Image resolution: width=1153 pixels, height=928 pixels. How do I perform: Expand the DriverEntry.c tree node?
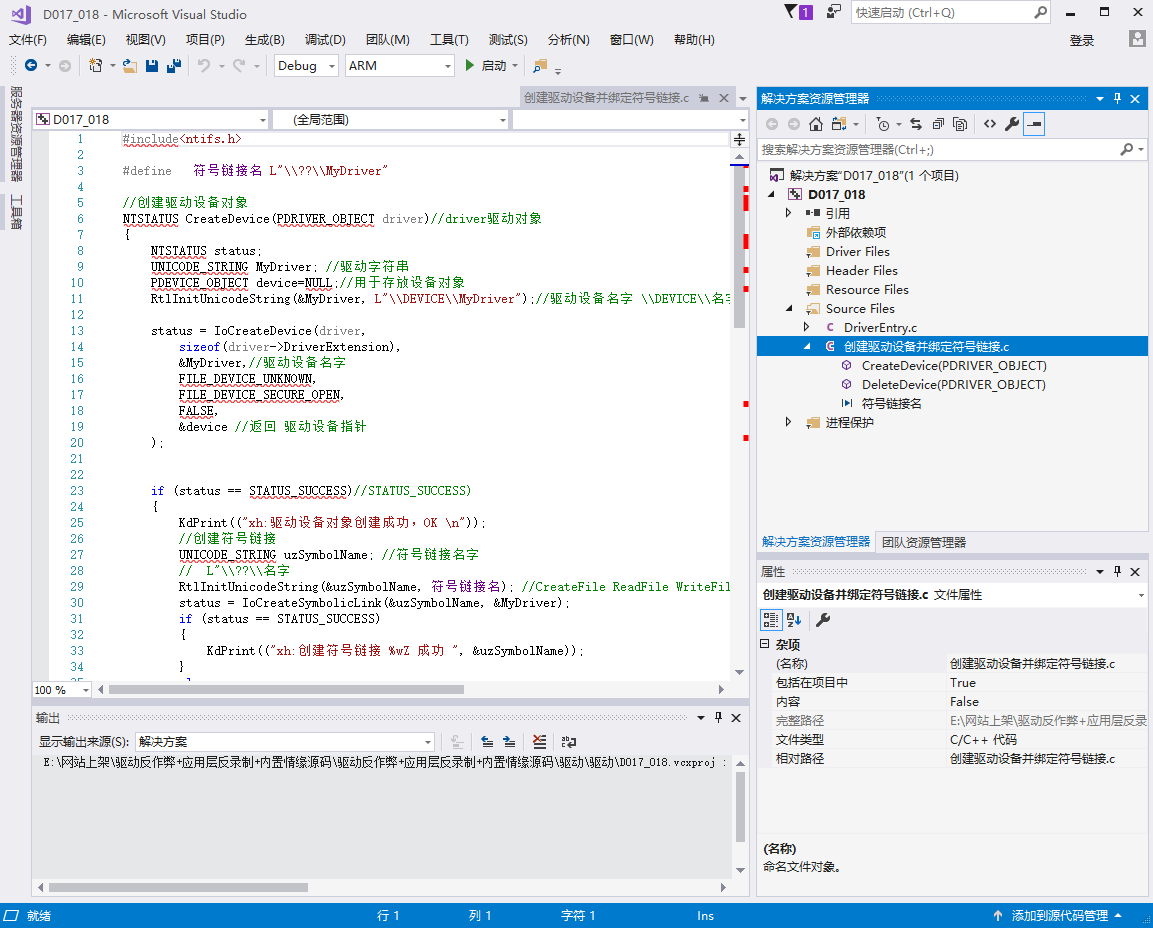pyautogui.click(x=808, y=327)
